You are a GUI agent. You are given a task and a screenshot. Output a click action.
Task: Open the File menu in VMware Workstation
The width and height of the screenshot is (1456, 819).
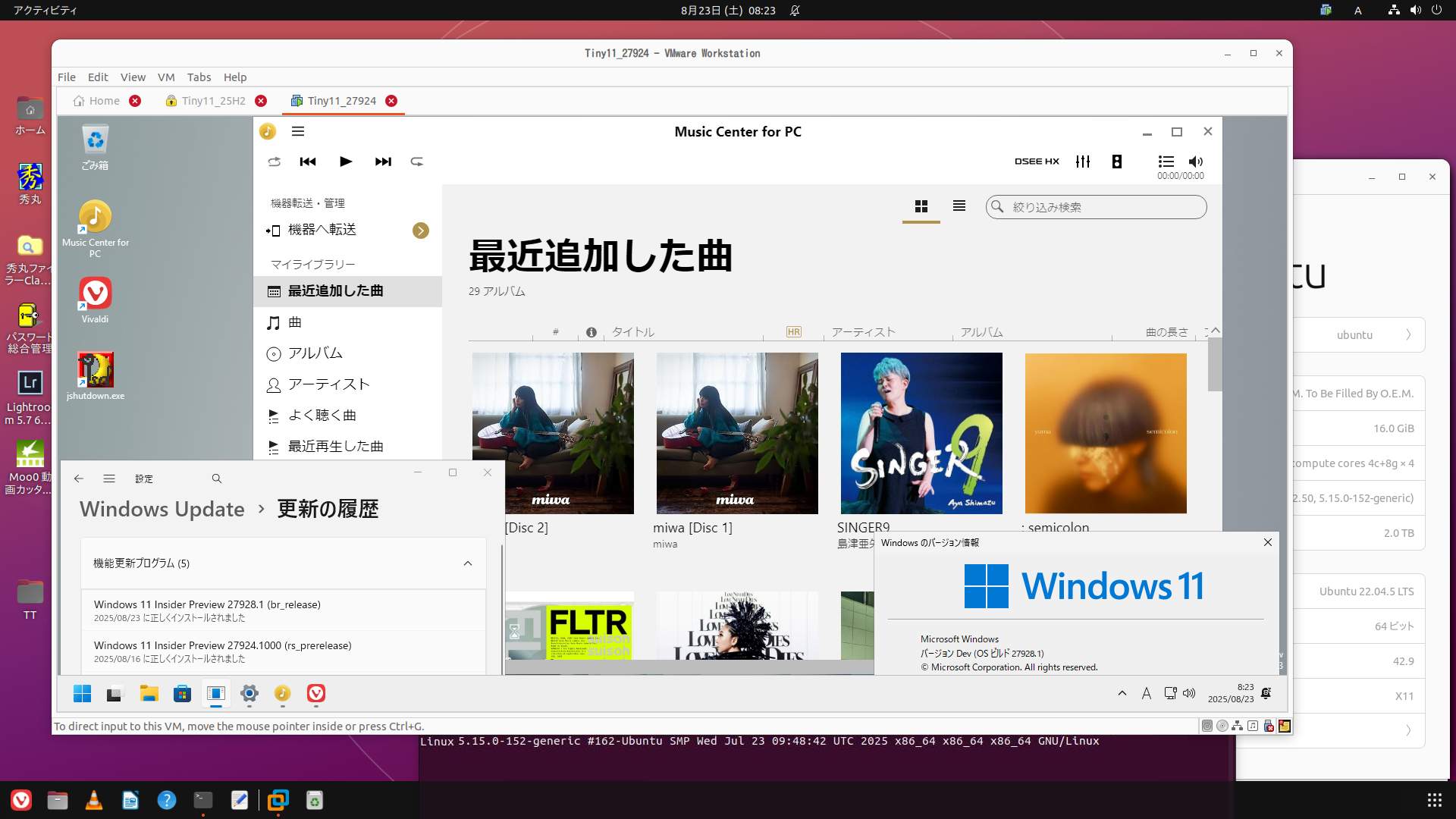tap(67, 77)
